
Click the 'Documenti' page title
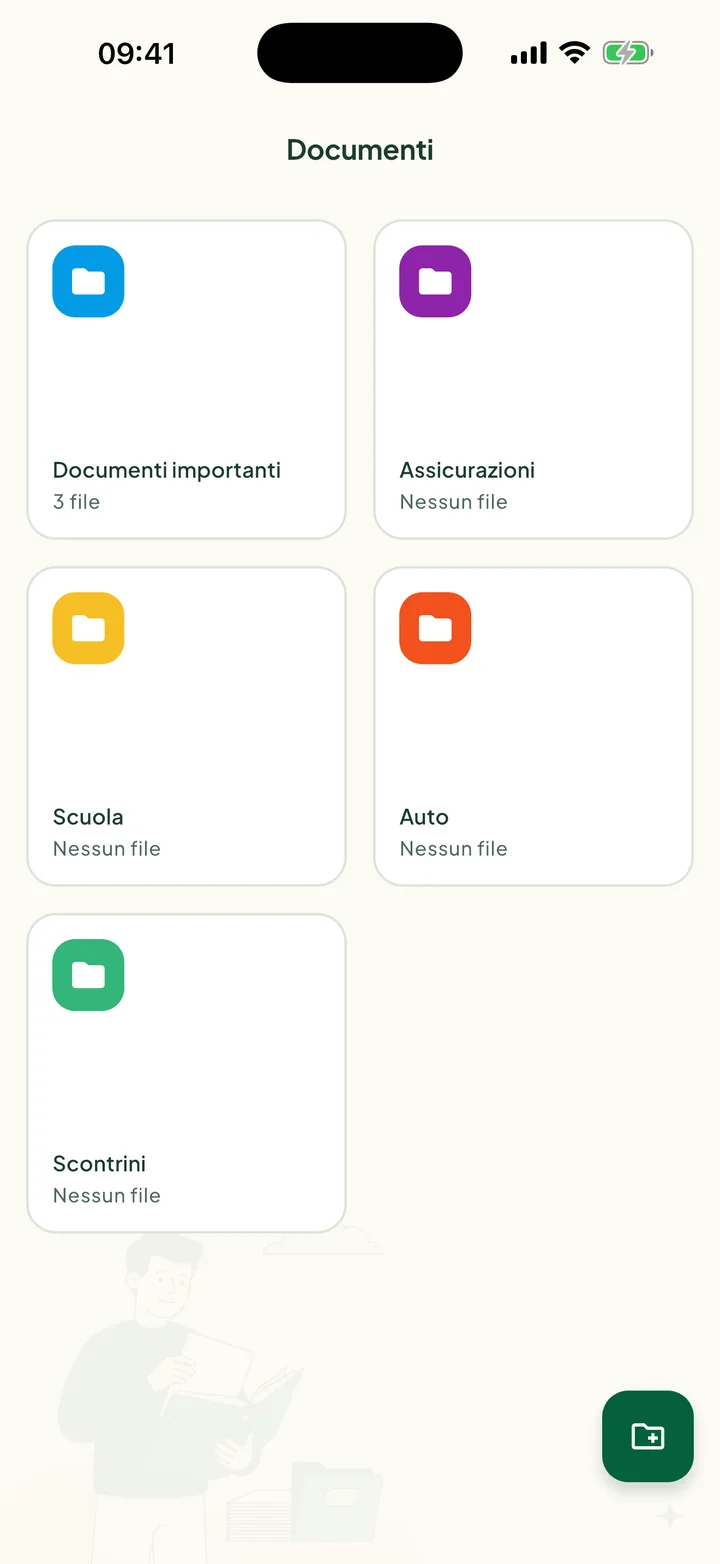360,150
